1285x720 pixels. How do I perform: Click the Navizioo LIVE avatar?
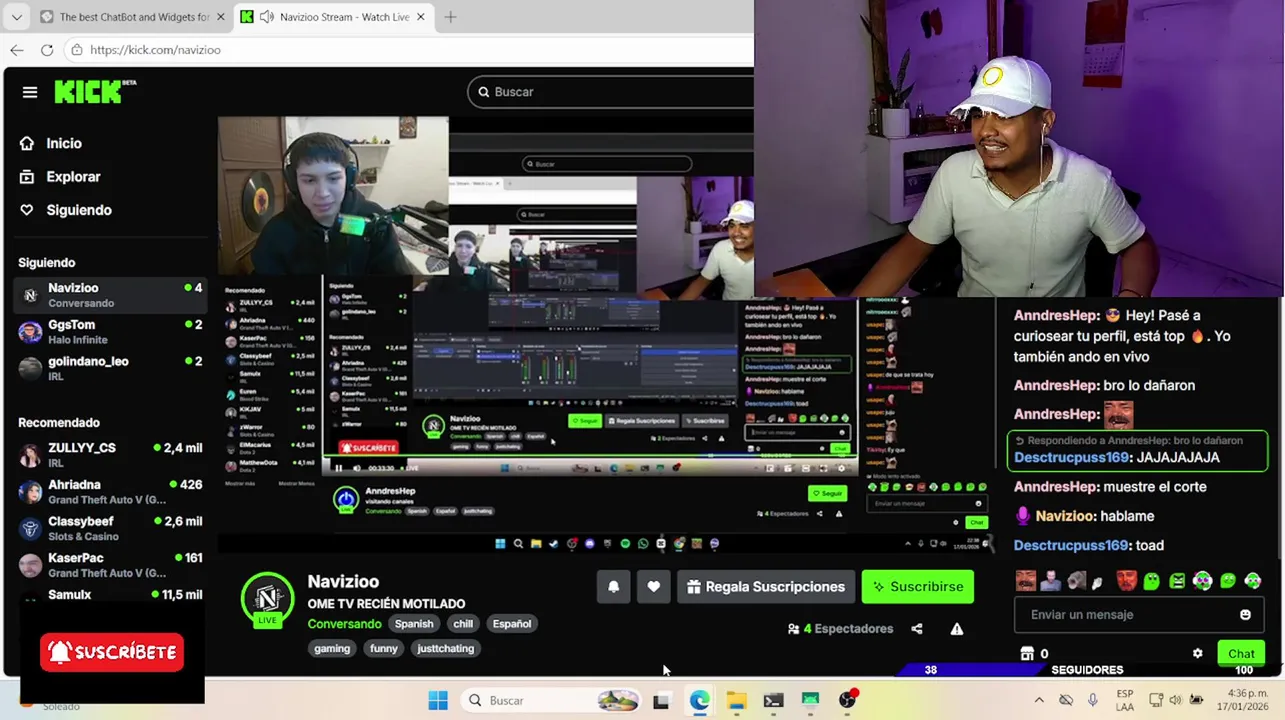coord(267,599)
